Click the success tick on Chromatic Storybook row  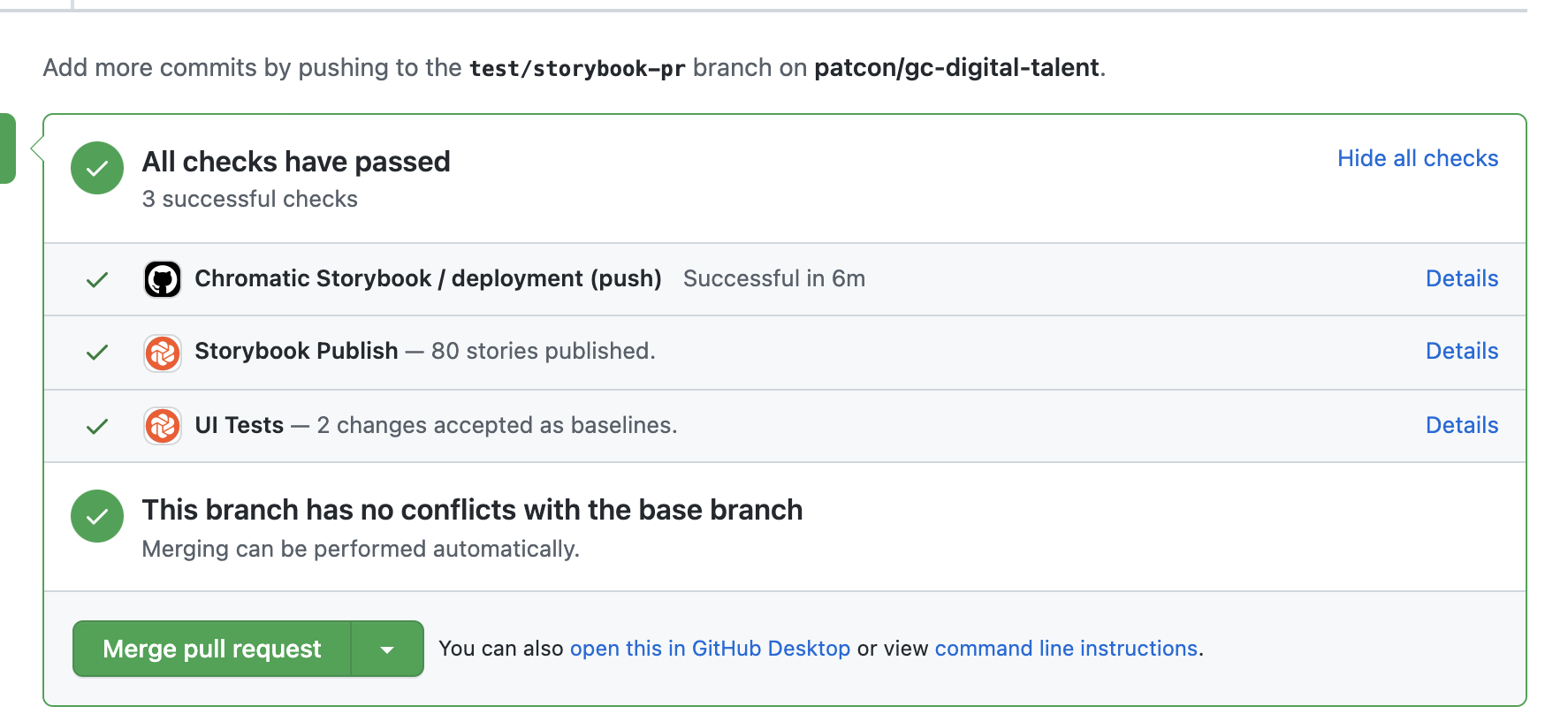[97, 280]
